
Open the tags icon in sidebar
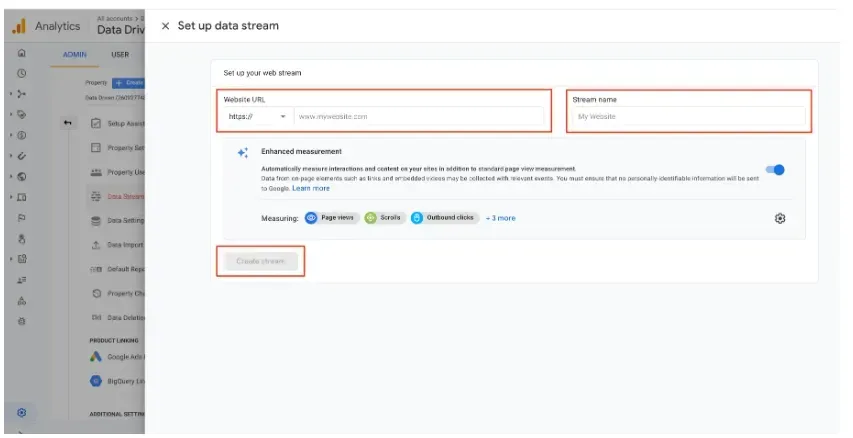pyautogui.click(x=22, y=115)
